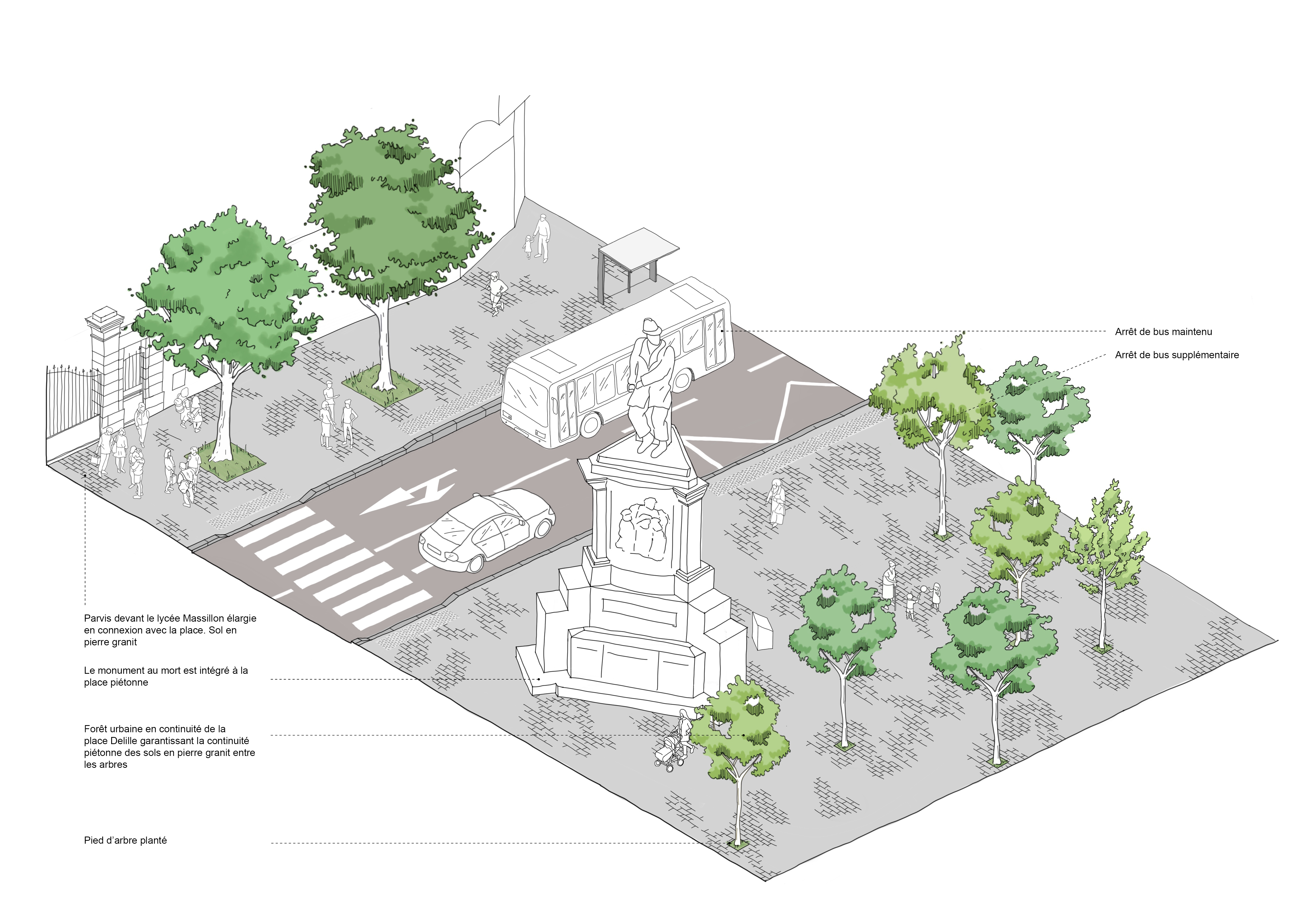Click the "Parvis devant le lycée Massillon" caption
Viewport: 1307px width, 924px height.
pyautogui.click(x=170, y=630)
